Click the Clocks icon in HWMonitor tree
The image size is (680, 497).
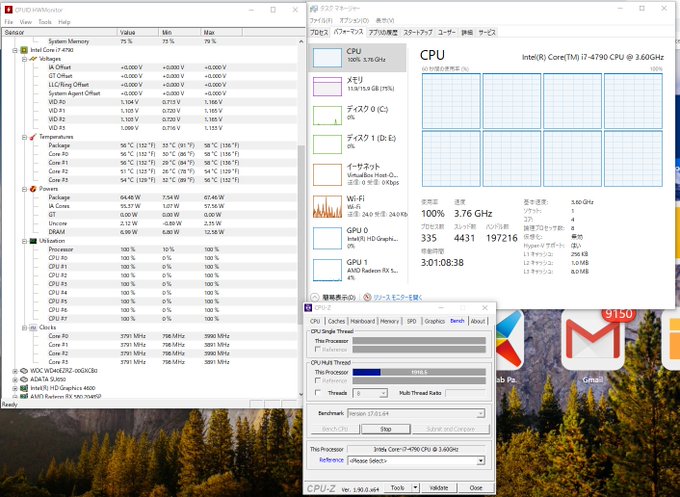click(x=33, y=327)
